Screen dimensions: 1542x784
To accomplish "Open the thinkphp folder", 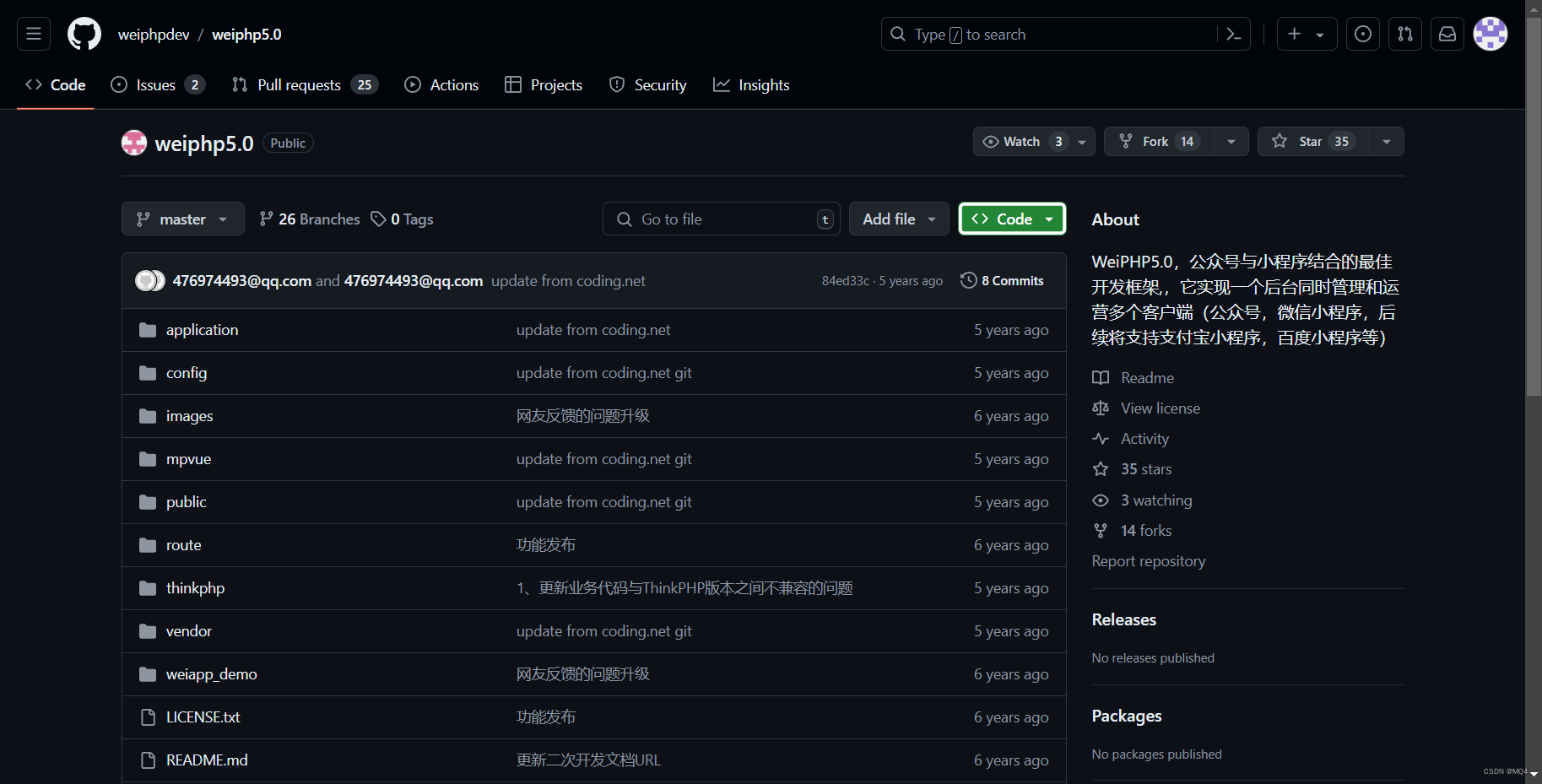I will point(195,587).
